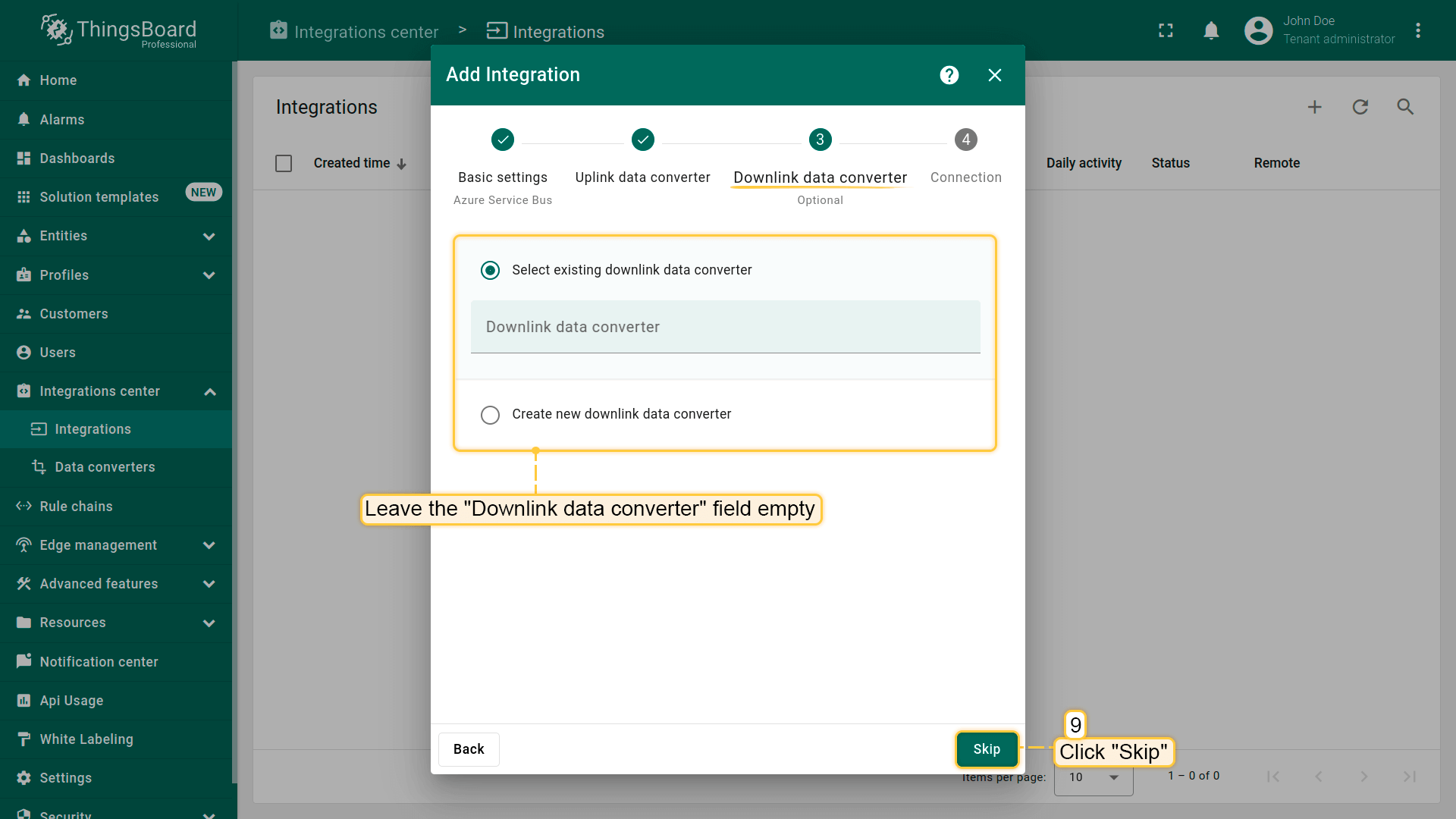Choose Create new downlink data converter
This screenshot has width=1456, height=819.
click(490, 415)
